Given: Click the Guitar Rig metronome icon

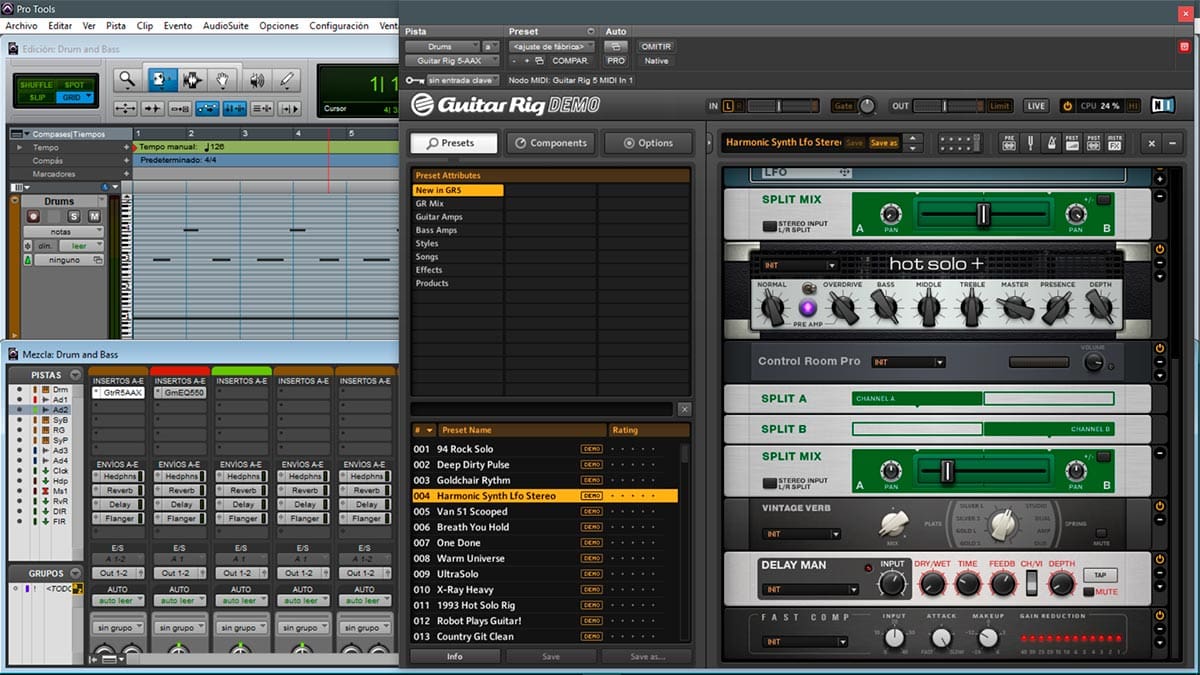Looking at the screenshot, I should point(1050,143).
